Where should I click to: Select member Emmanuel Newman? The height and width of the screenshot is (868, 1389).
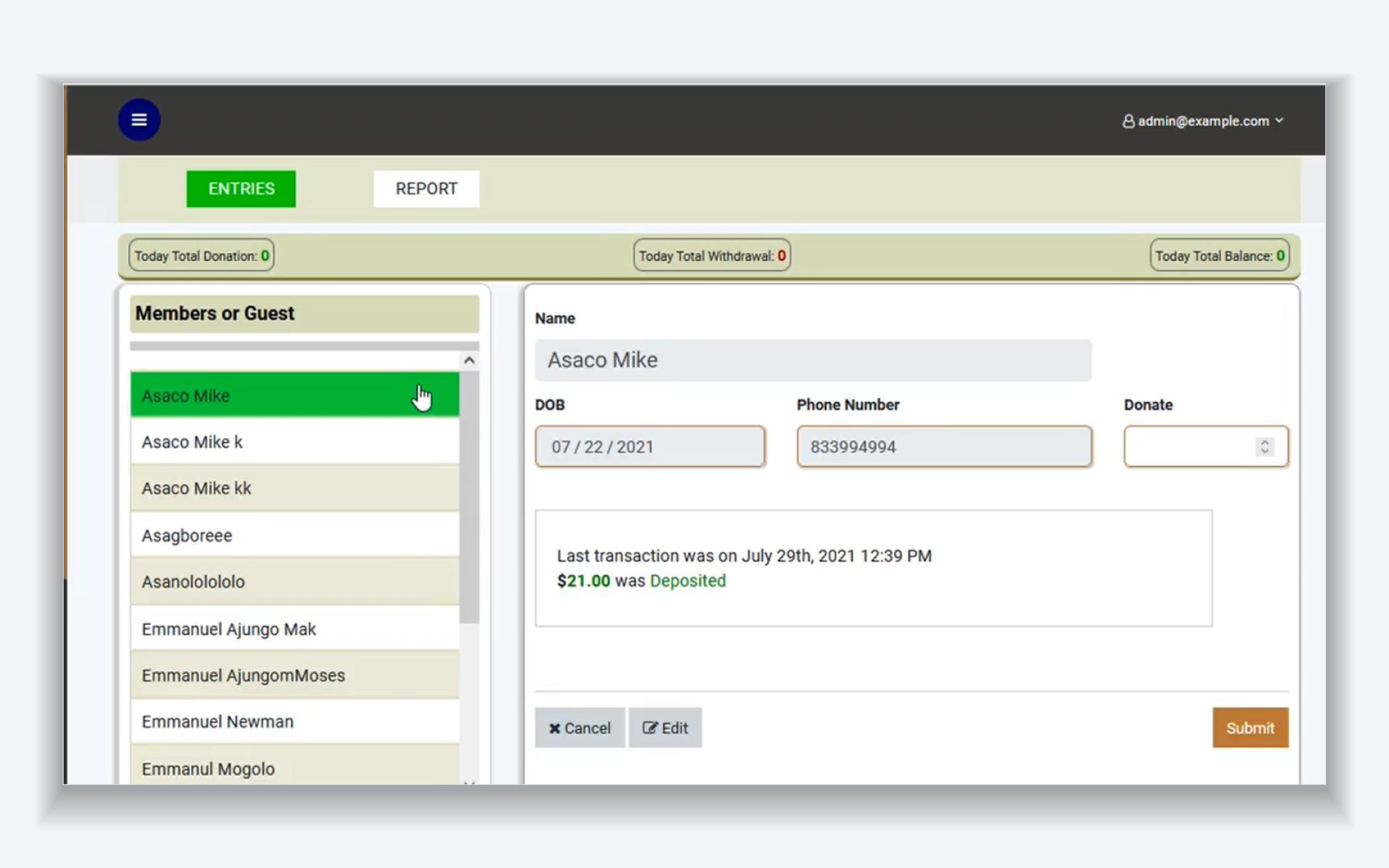[294, 721]
